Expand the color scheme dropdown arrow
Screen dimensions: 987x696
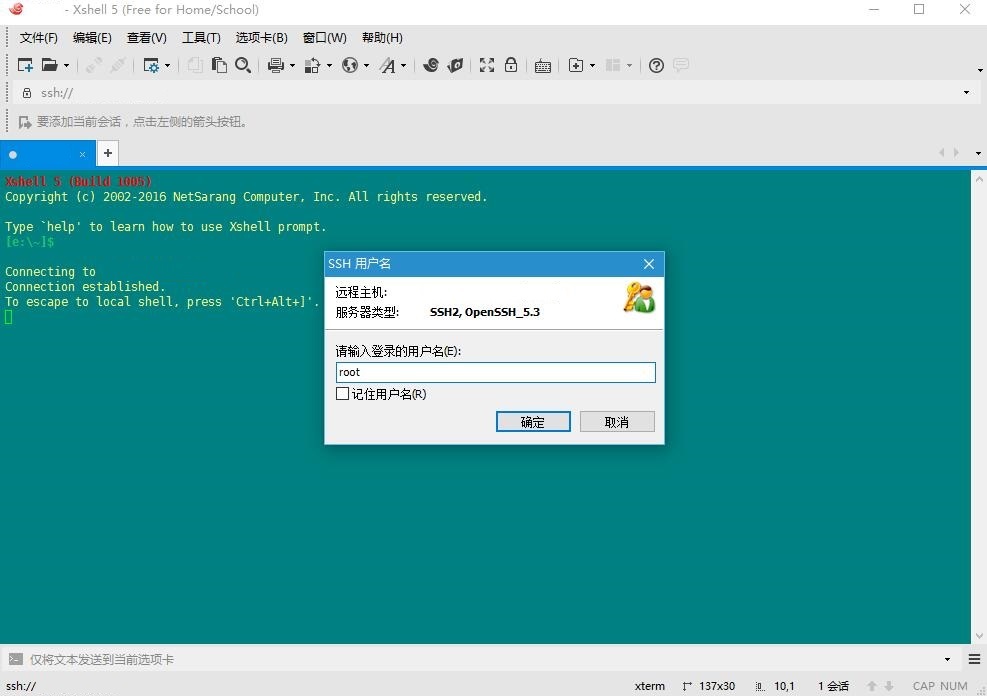click(329, 65)
